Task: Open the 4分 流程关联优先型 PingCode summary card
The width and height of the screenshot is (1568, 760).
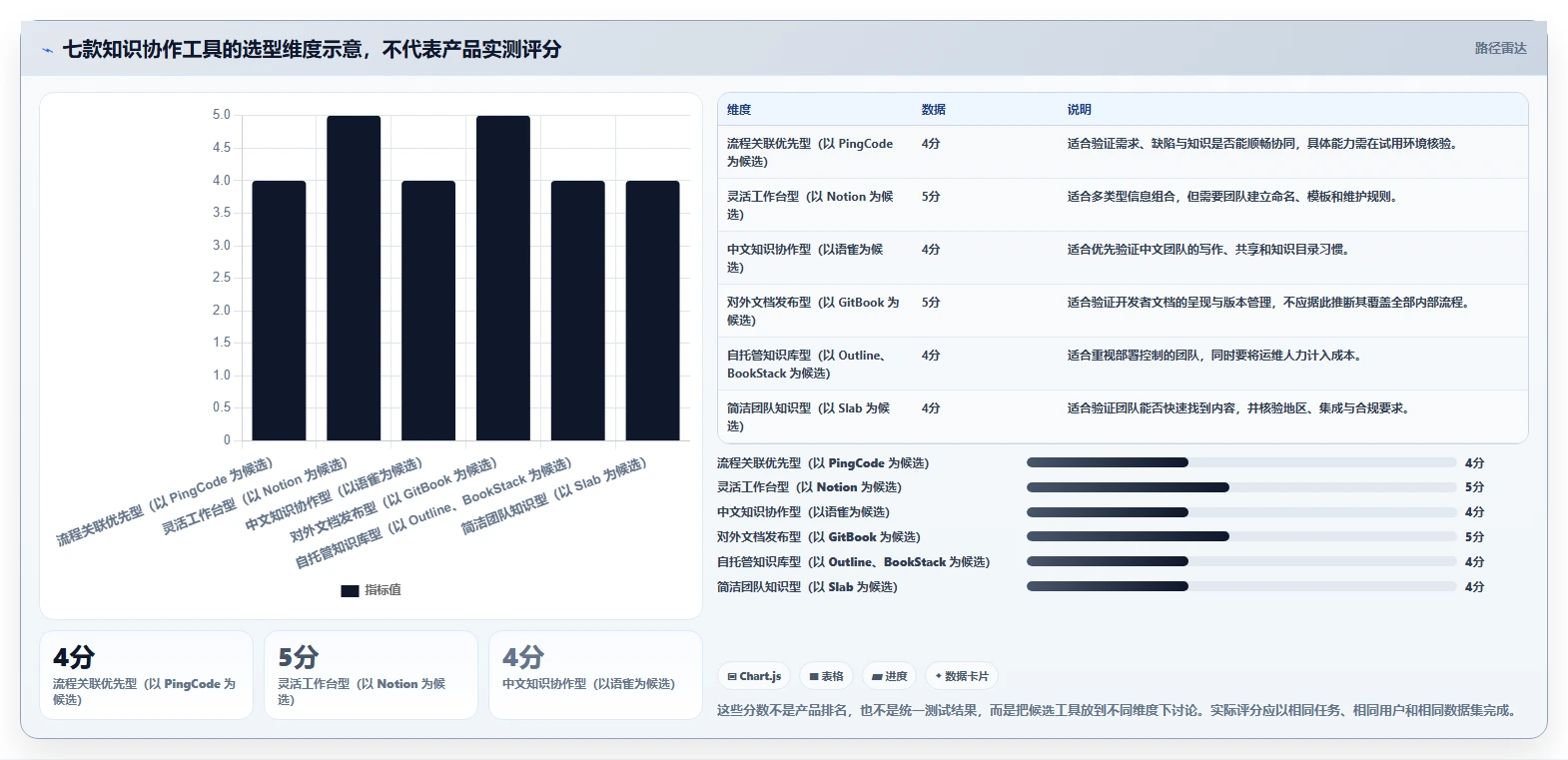Action: (x=147, y=675)
